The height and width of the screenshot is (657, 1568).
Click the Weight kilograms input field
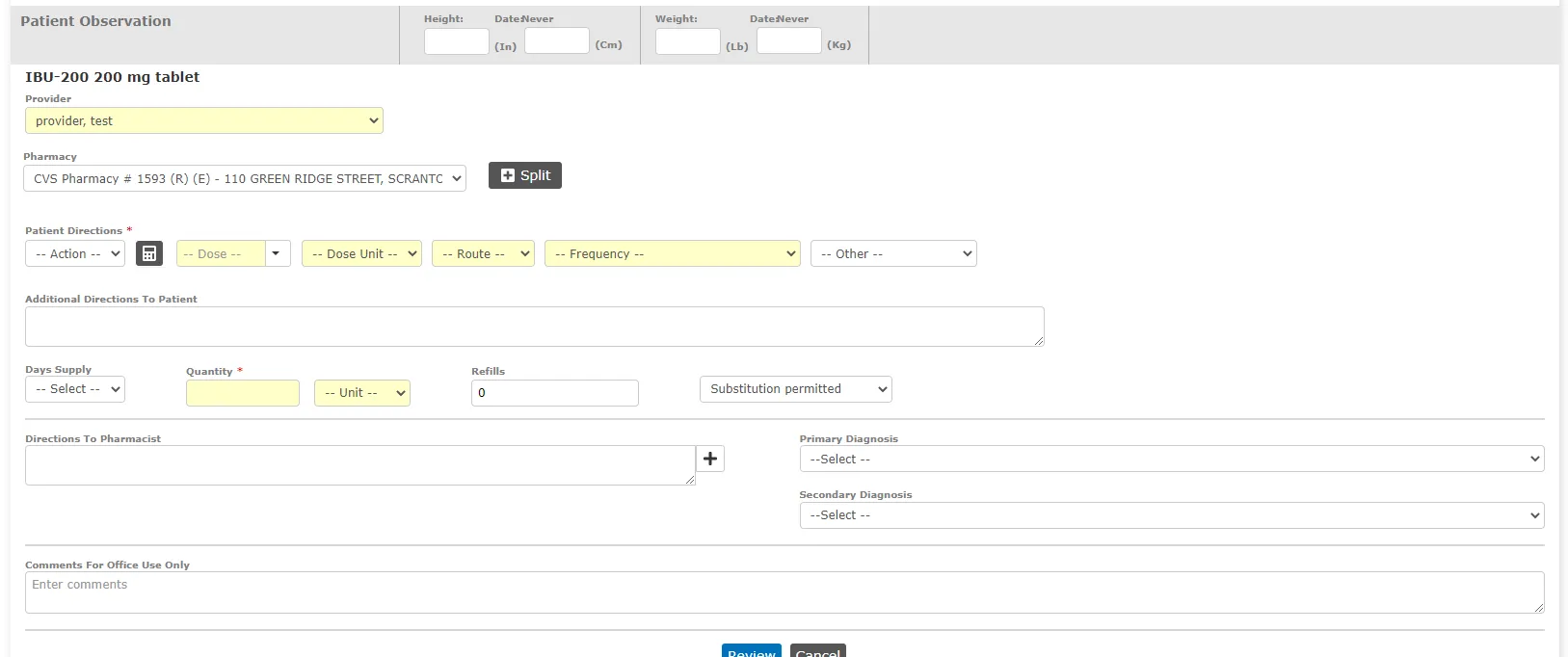tap(789, 40)
